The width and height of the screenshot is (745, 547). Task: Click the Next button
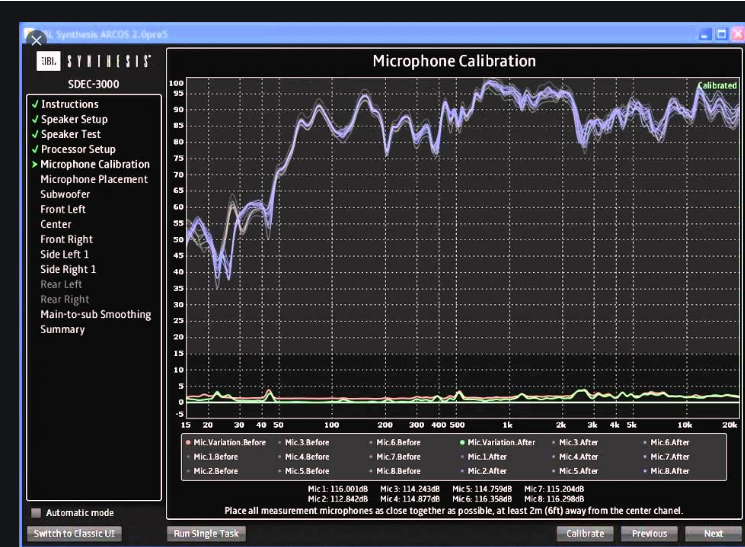[x=713, y=533]
